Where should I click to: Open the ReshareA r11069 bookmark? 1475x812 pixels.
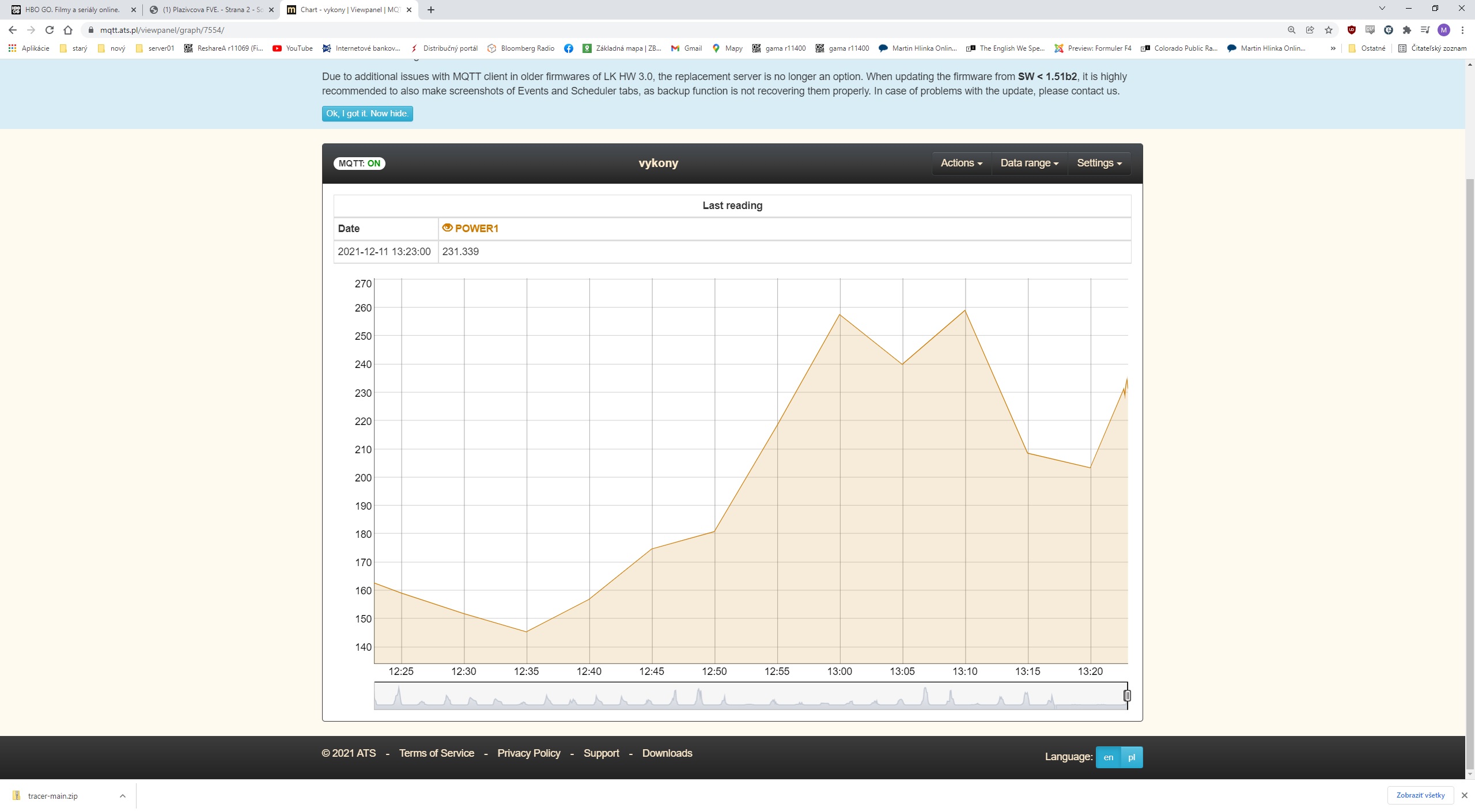pyautogui.click(x=224, y=48)
